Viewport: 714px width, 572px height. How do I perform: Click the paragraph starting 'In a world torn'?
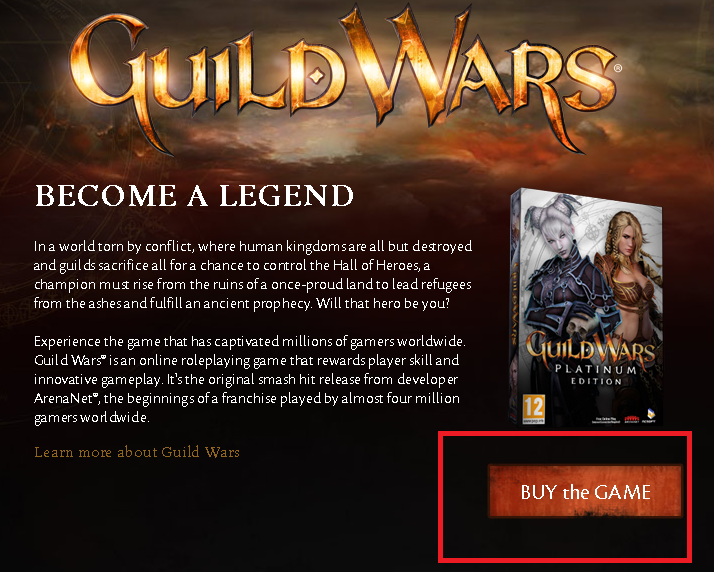(x=253, y=275)
